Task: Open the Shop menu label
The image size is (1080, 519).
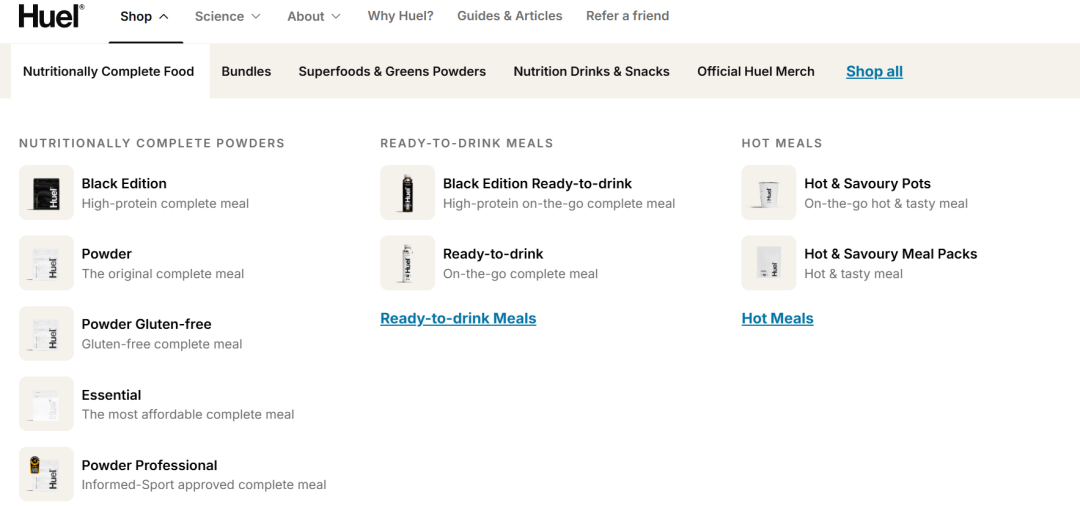Action: coord(136,17)
